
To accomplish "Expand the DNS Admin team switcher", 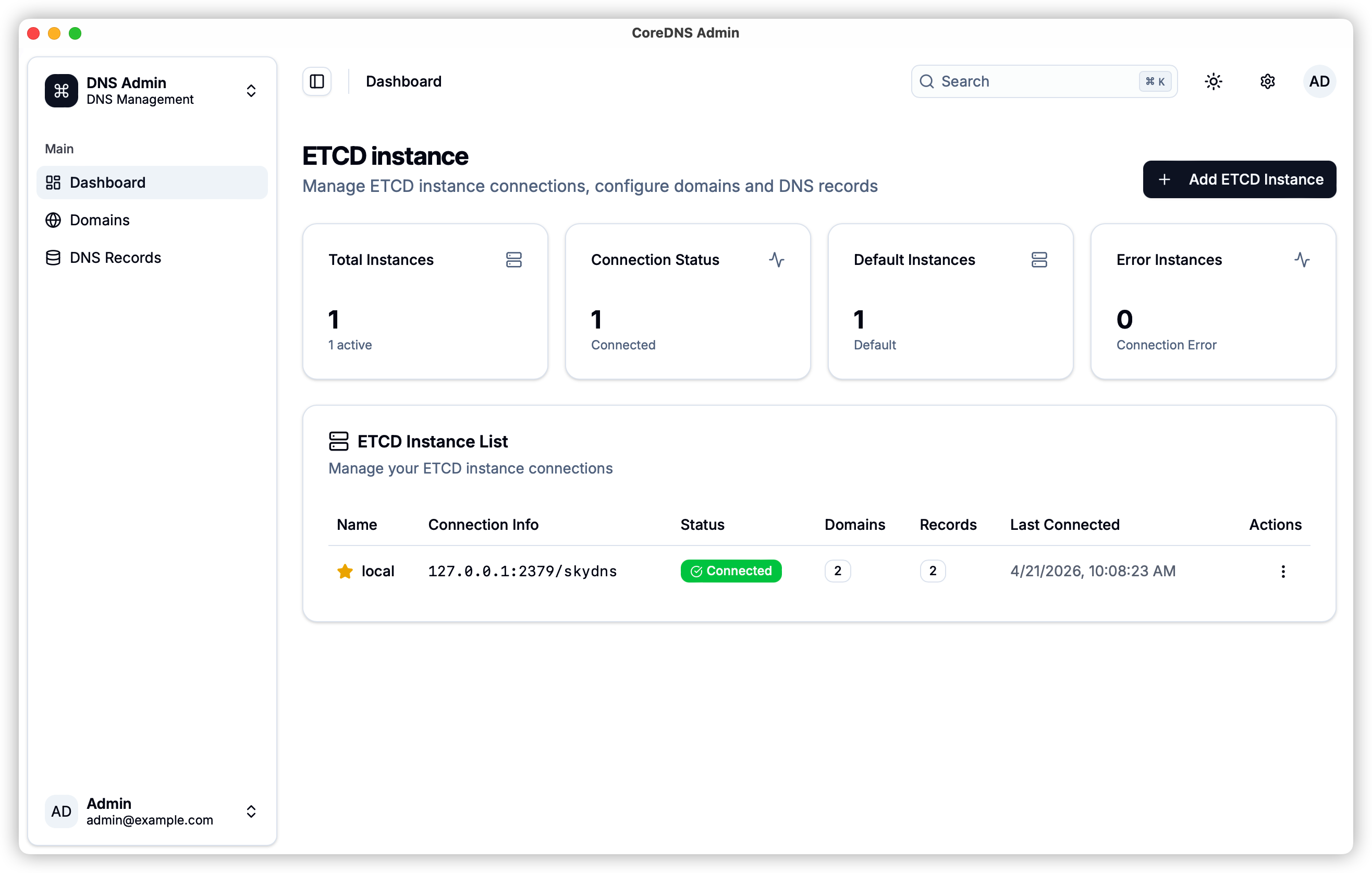I will [x=251, y=91].
